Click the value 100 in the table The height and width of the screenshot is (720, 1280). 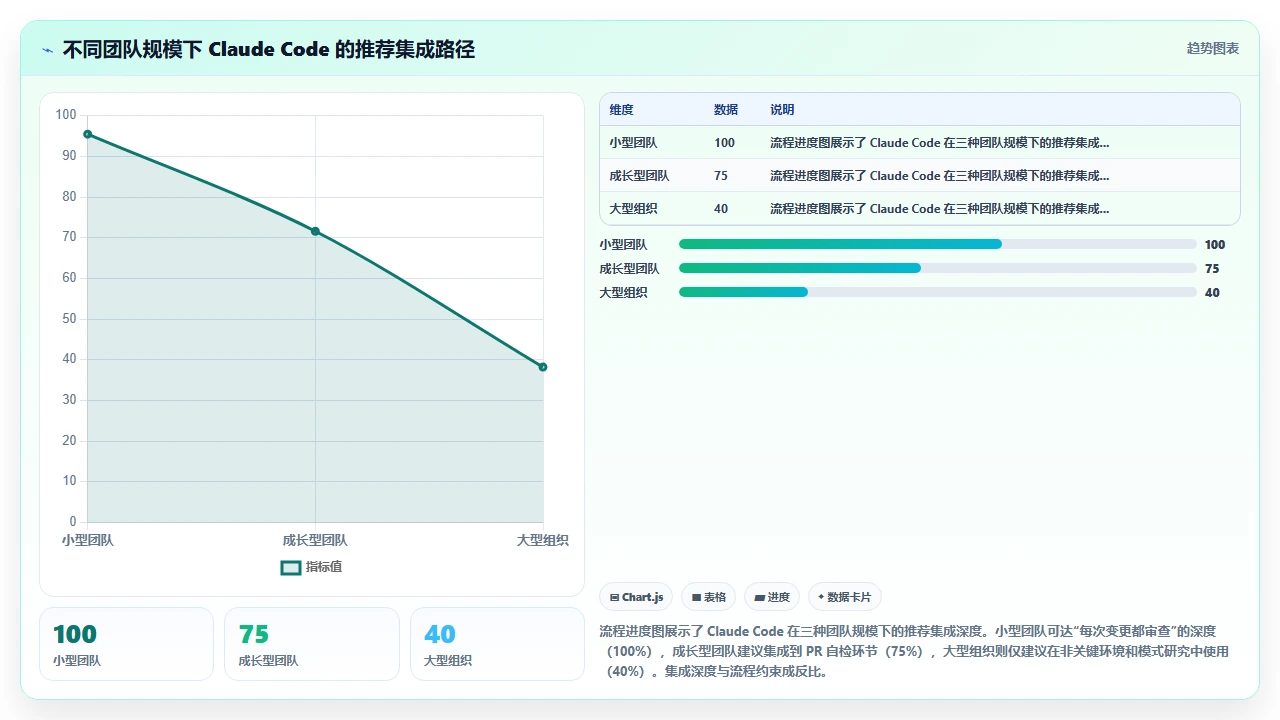(724, 143)
